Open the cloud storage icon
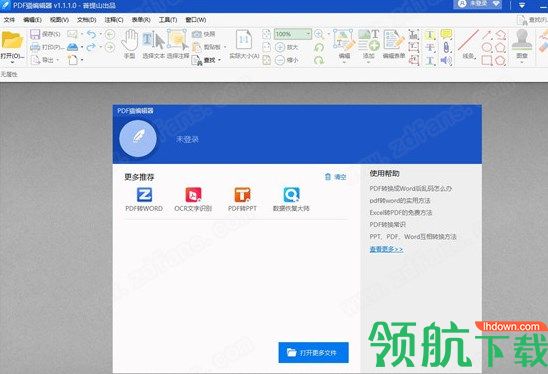The width and height of the screenshot is (548, 374). point(72,47)
